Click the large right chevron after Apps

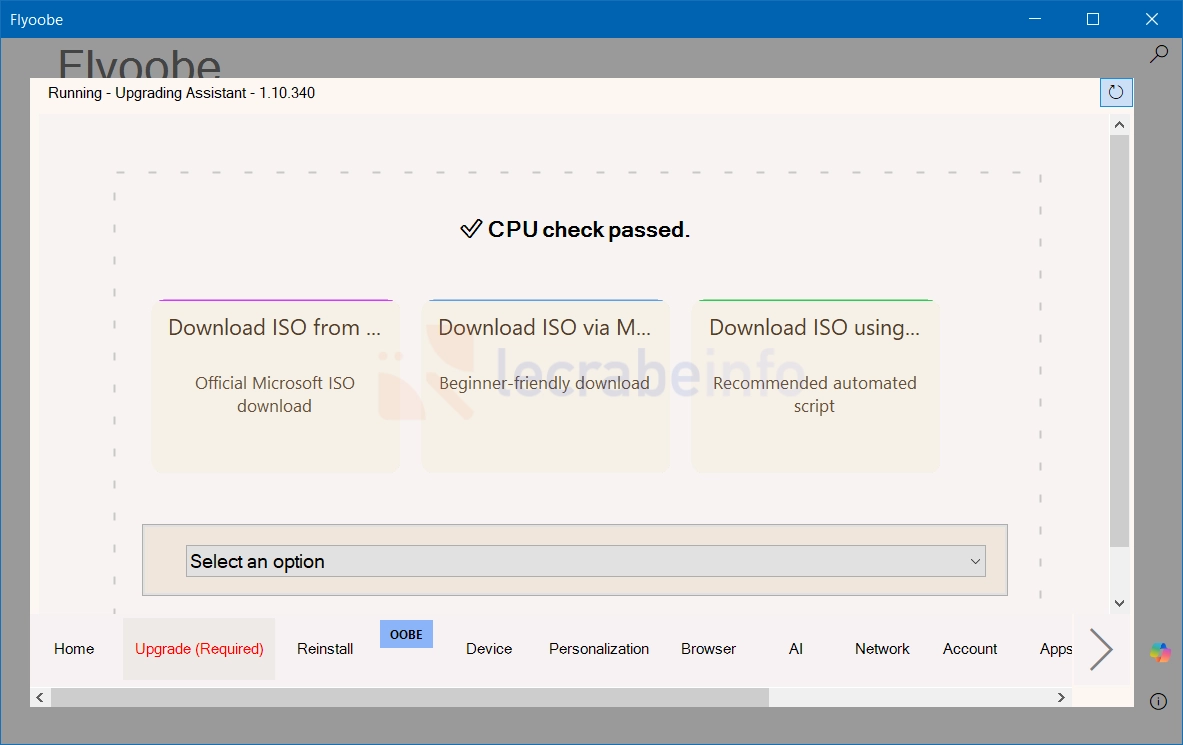coord(1101,649)
